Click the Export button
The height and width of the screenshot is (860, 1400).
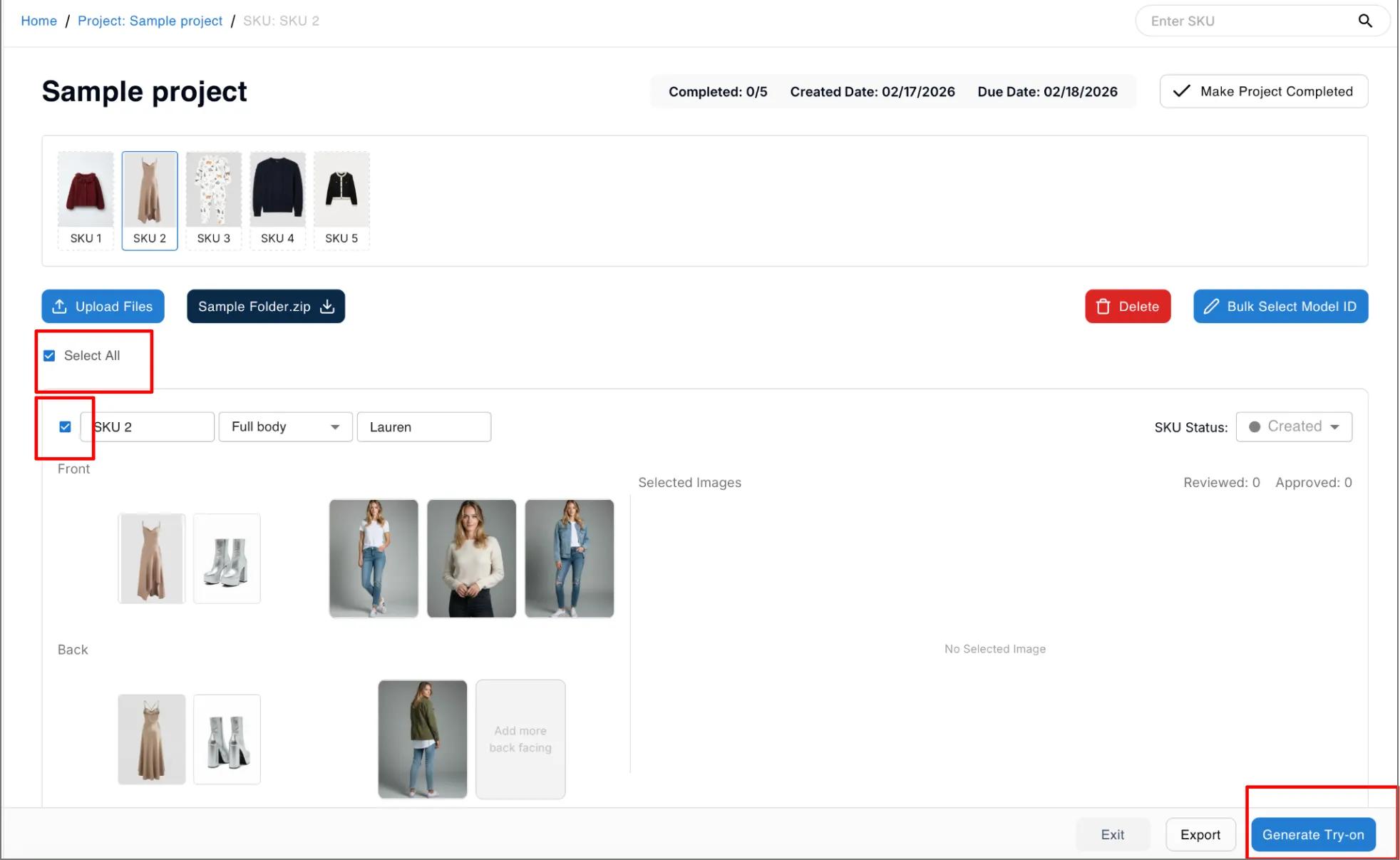[1200, 834]
